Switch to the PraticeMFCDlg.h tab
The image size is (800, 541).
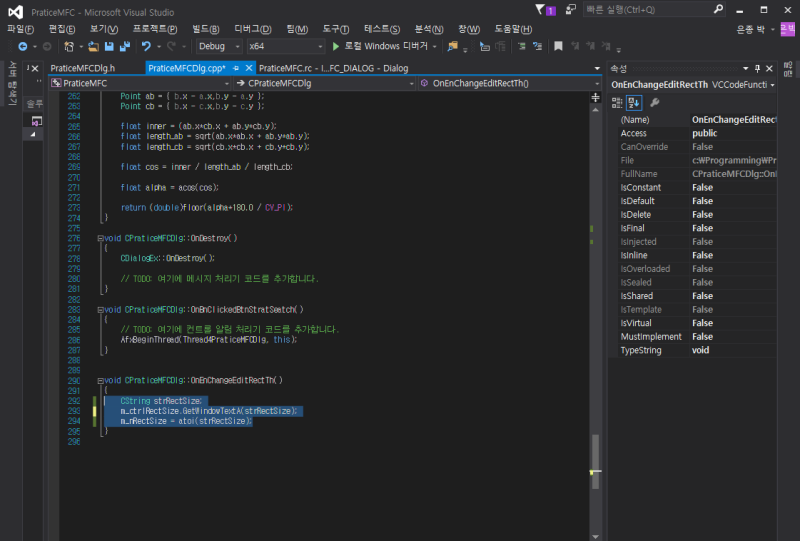tap(83, 68)
